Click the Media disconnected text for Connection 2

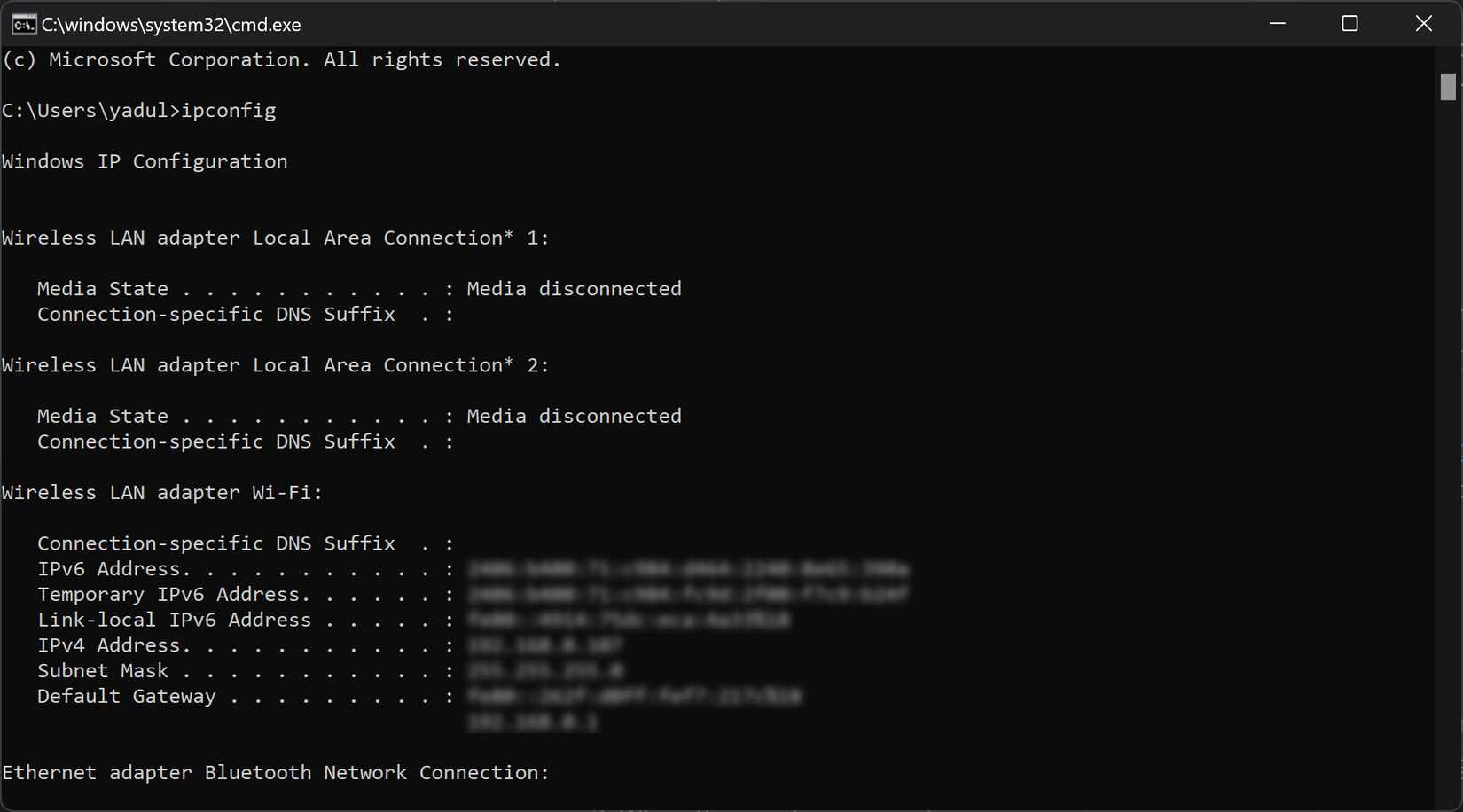575,416
